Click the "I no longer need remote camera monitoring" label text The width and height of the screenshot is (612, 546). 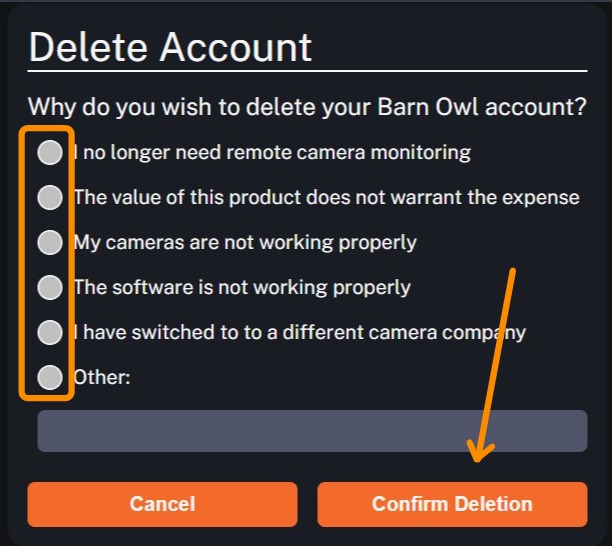[272, 153]
